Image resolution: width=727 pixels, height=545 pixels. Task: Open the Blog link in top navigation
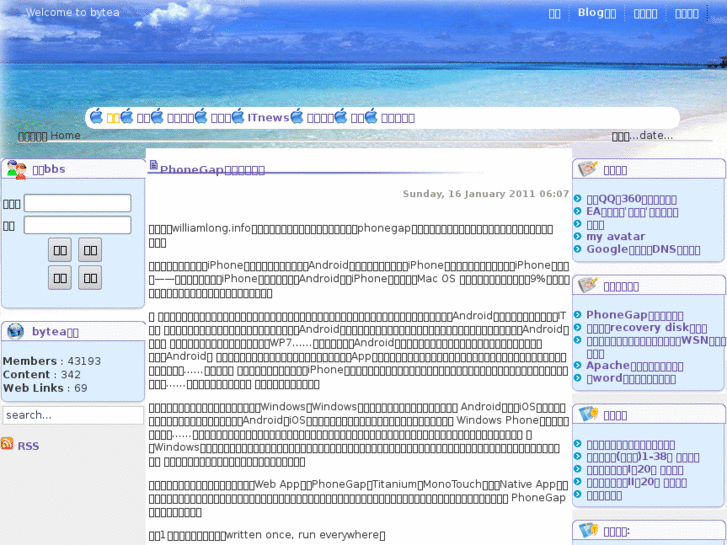click(597, 13)
